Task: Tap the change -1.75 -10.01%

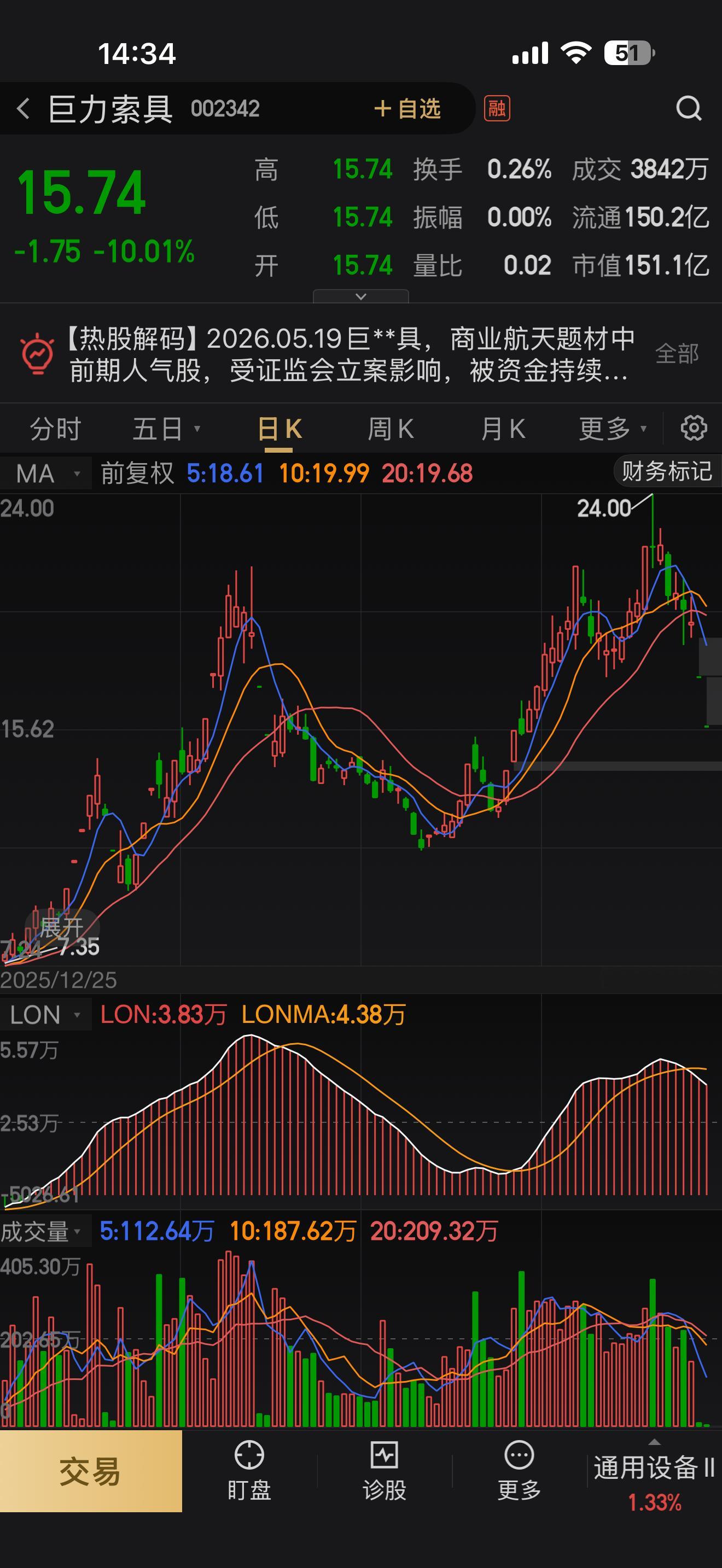Action: point(104,251)
